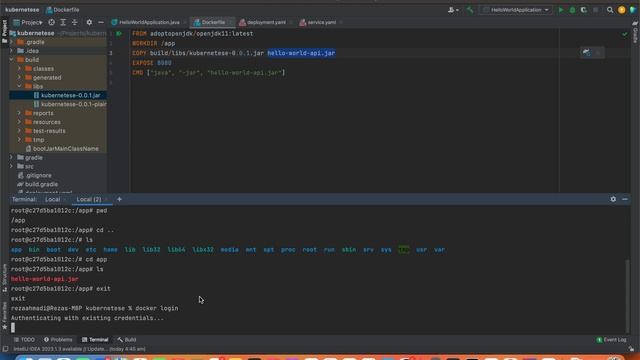This screenshot has height=360, width=640.
Task: Open the Terminal tool window tab
Action: tap(95, 340)
